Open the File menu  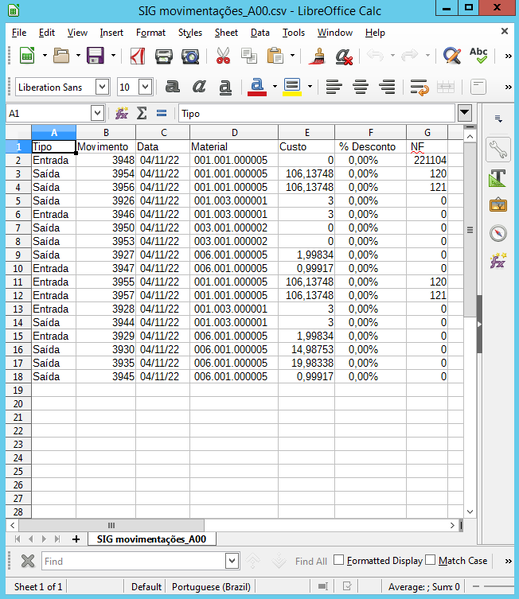pos(19,33)
